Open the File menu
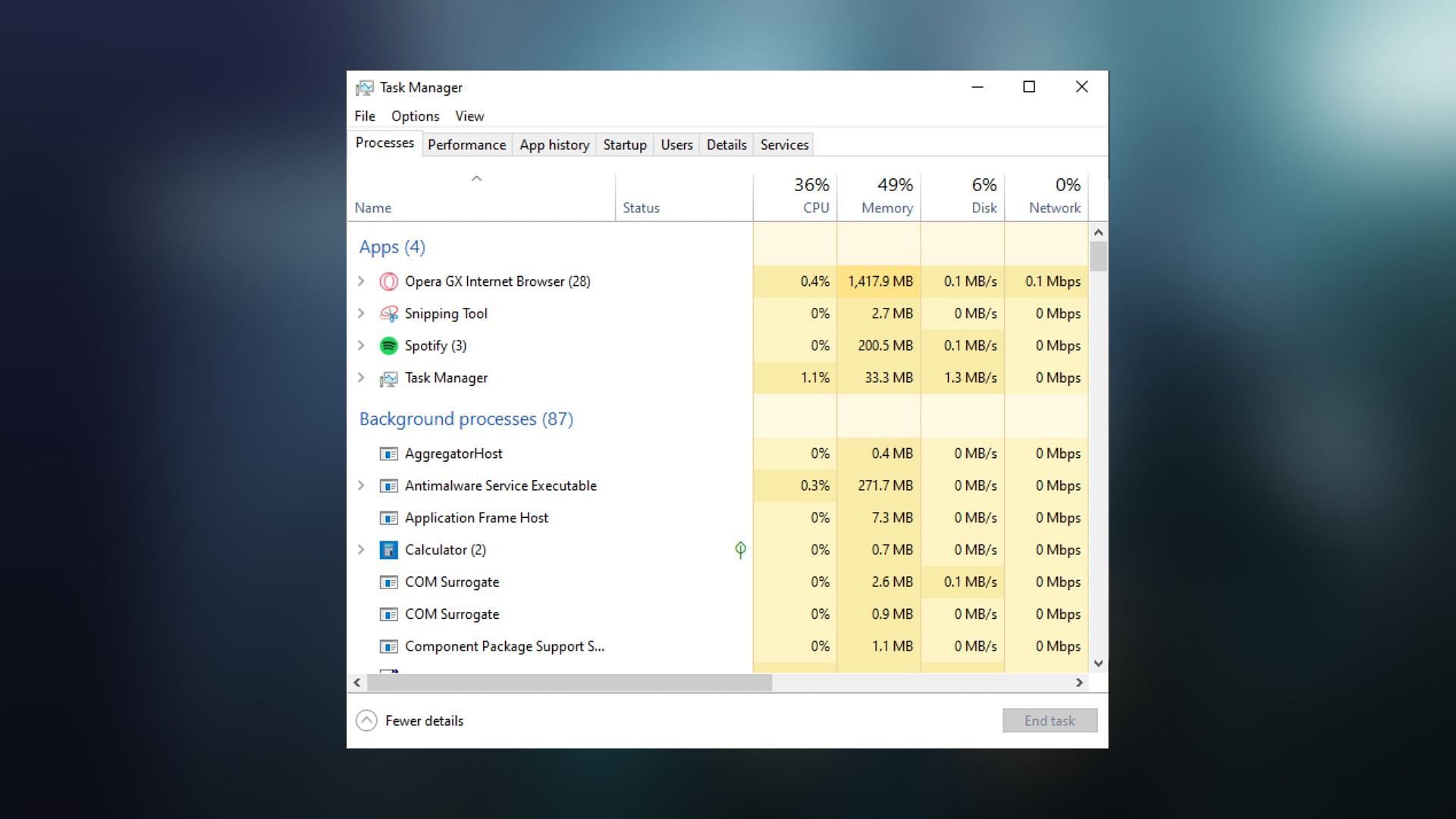 [365, 116]
